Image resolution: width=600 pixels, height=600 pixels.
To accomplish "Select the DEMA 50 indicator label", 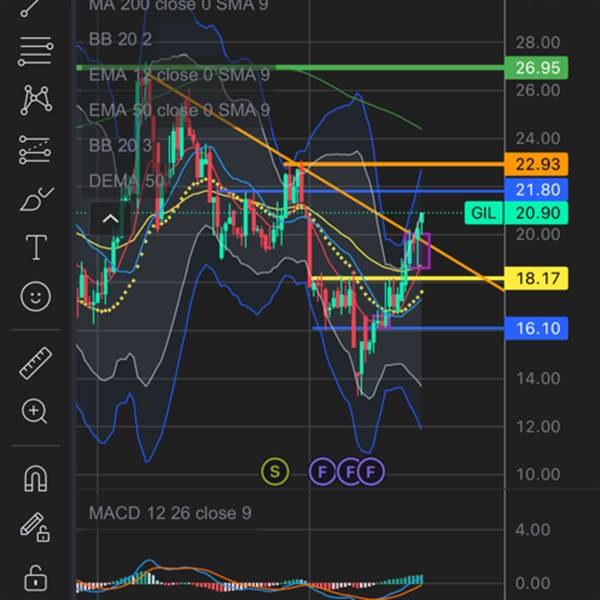I will [x=127, y=181].
